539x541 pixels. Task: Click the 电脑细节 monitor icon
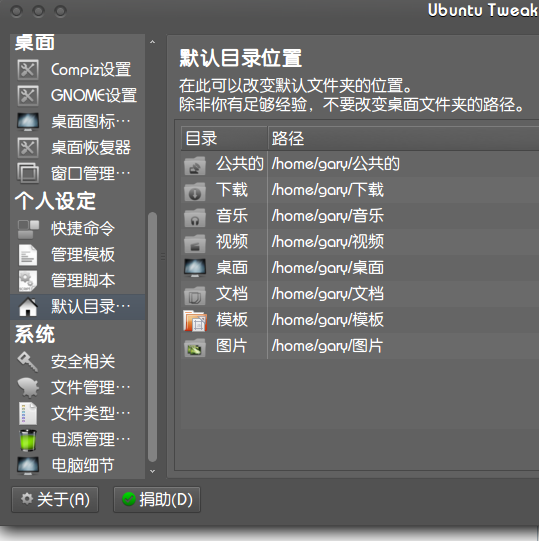click(28, 466)
